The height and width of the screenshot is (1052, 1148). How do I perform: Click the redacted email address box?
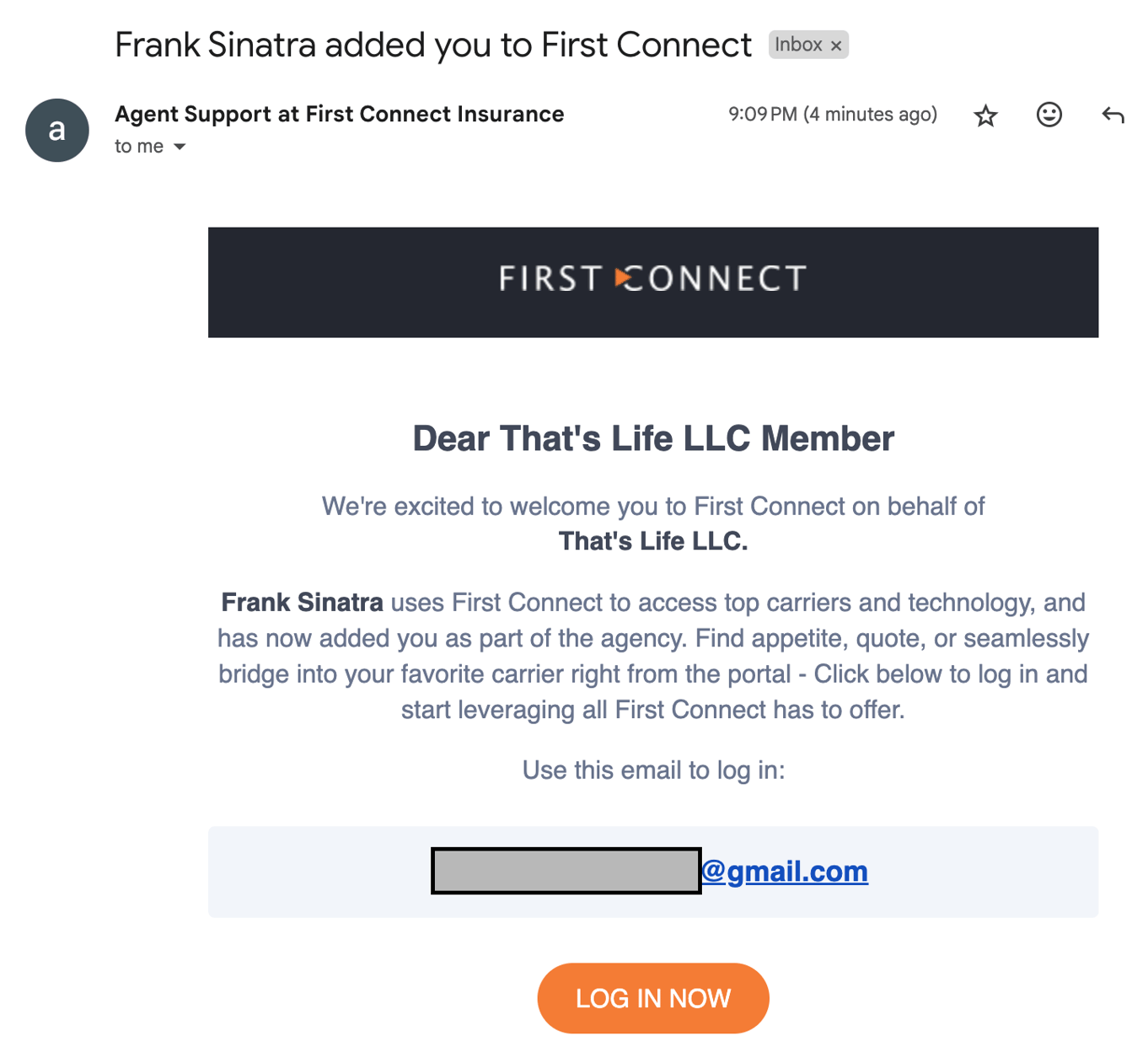(566, 872)
